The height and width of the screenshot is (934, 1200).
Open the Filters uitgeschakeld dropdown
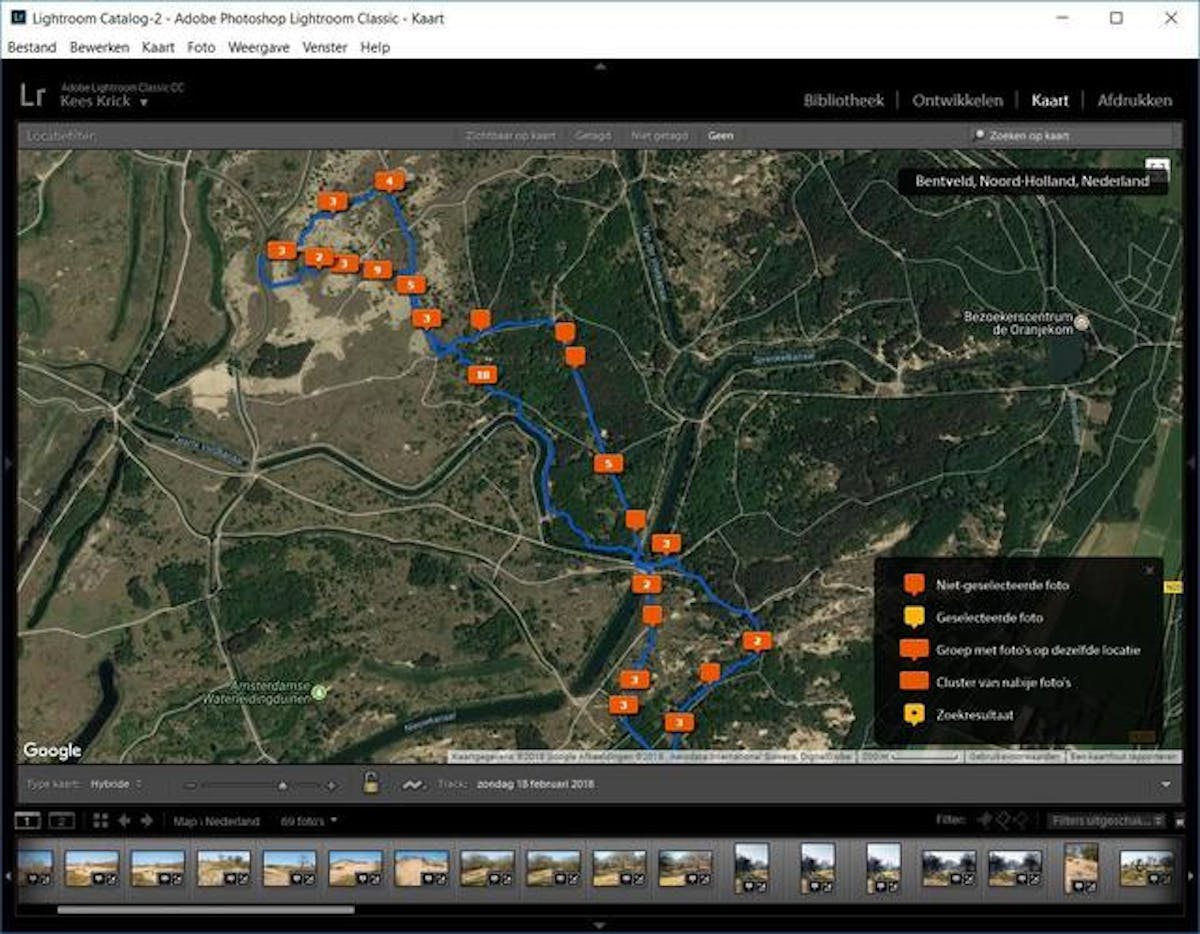[x=1107, y=821]
